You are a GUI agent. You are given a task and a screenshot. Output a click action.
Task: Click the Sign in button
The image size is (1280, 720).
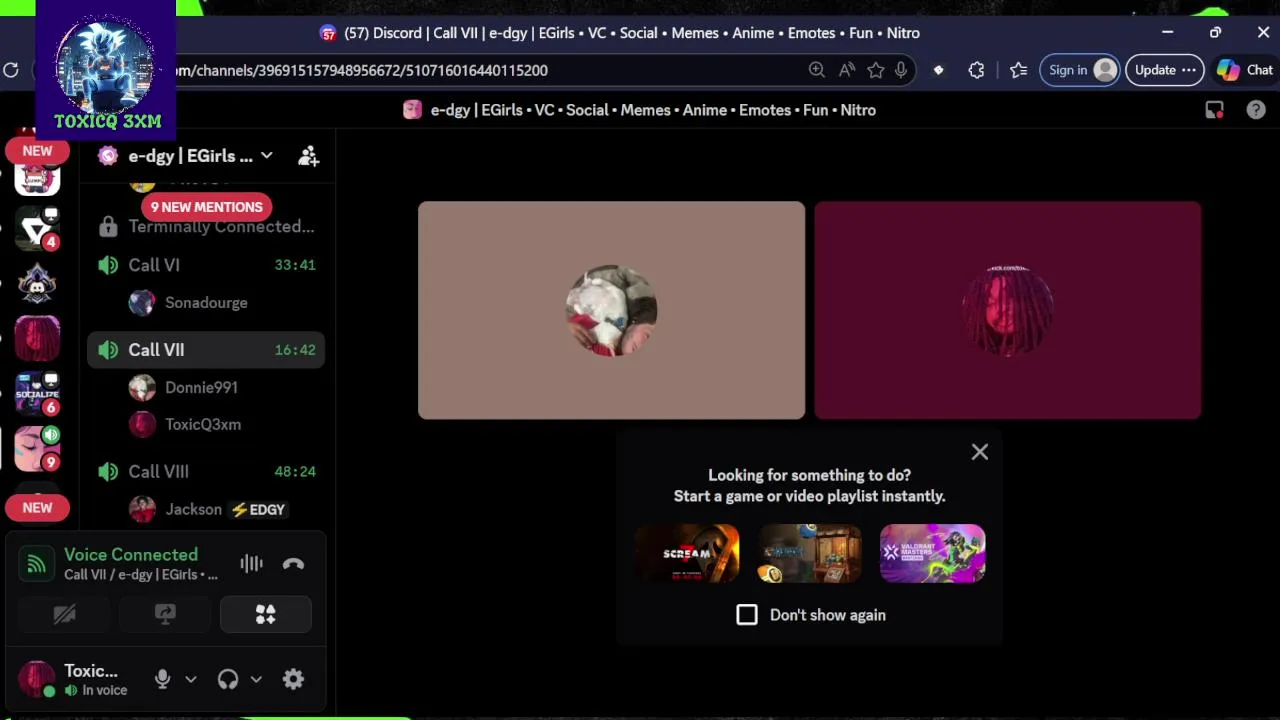coord(1080,70)
